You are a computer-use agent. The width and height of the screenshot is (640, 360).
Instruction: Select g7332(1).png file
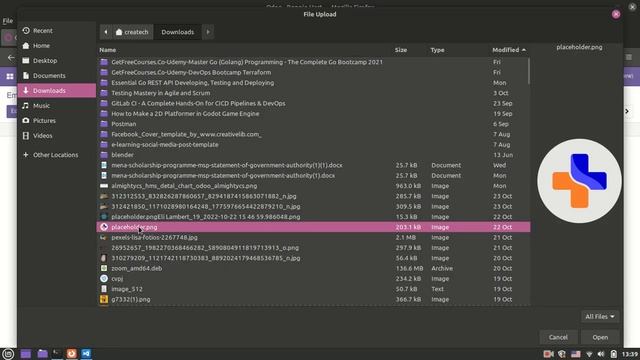pos(313,299)
